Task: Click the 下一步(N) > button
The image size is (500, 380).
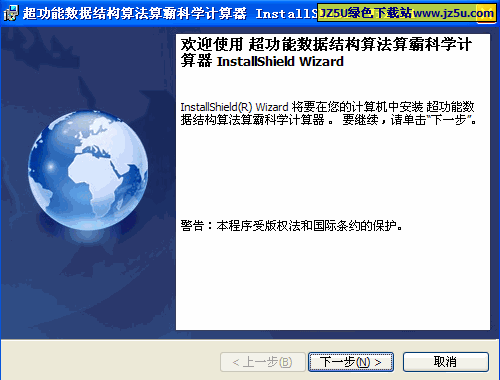Action: (x=351, y=362)
